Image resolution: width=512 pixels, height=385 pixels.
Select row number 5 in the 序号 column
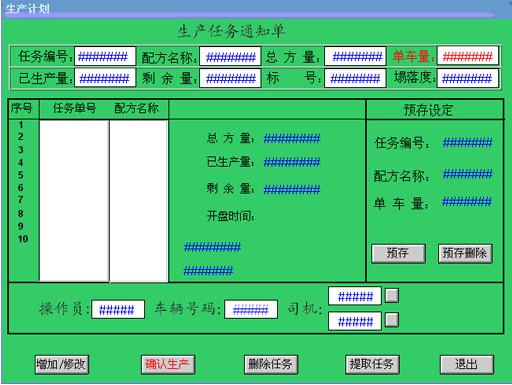pos(21,175)
